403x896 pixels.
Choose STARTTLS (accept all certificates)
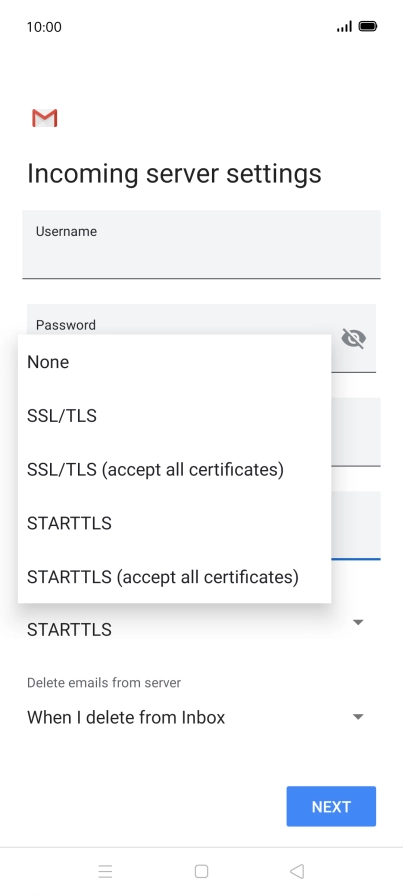pos(174,577)
